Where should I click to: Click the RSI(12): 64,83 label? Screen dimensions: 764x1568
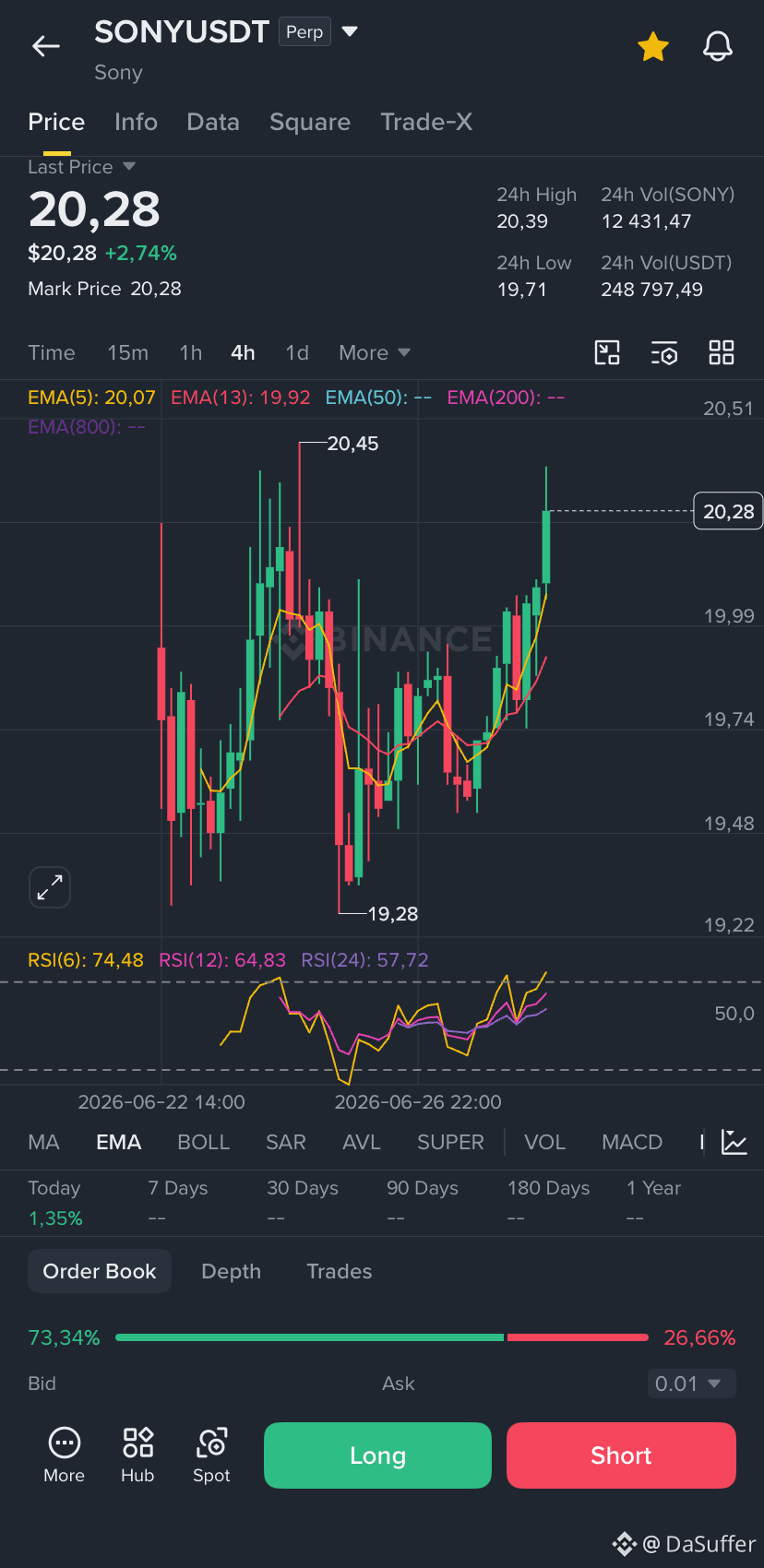tap(222, 960)
